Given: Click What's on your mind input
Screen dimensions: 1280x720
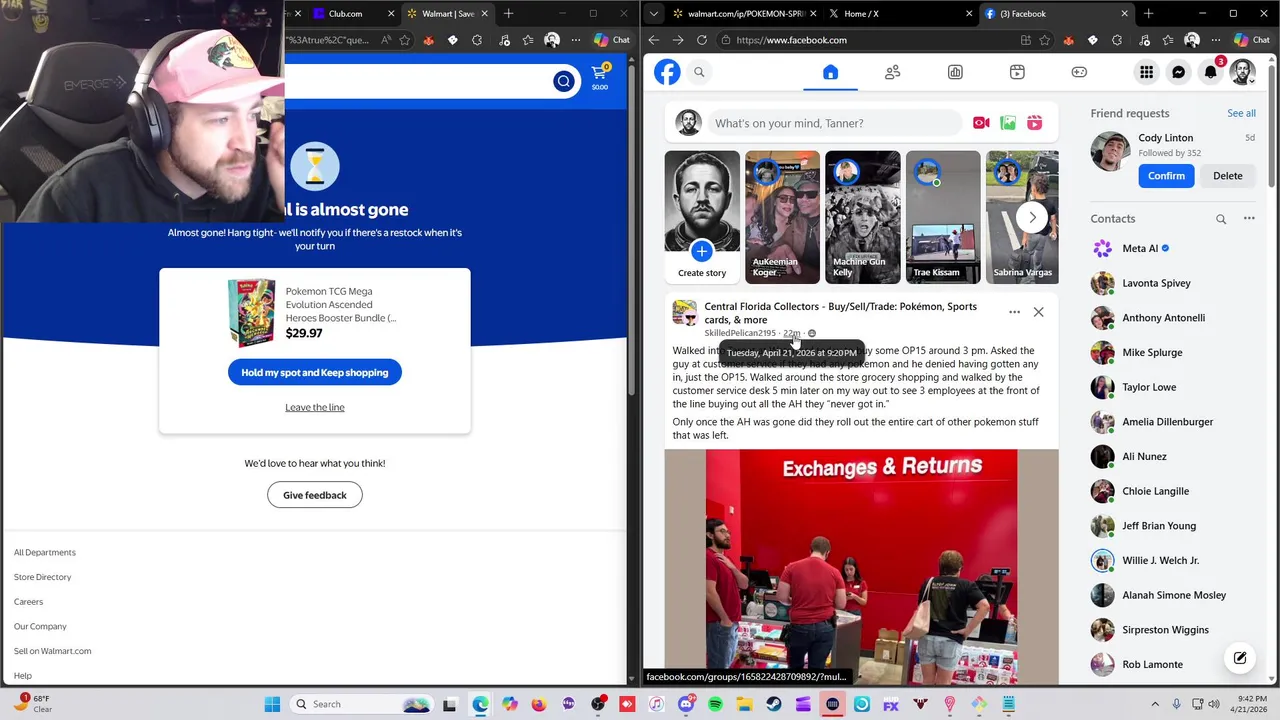Looking at the screenshot, I should tap(835, 123).
